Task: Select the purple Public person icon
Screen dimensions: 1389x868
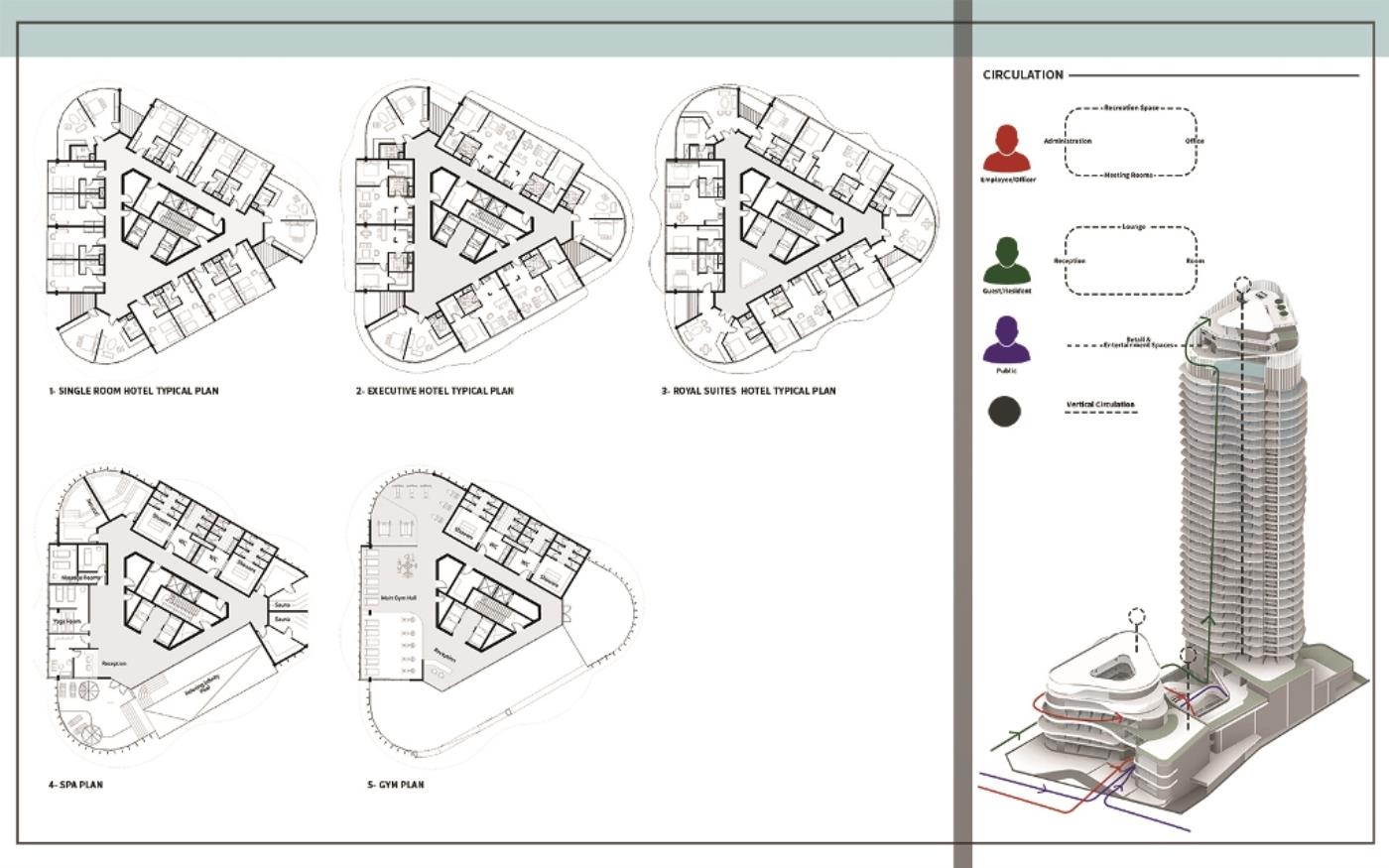Action: point(1007,340)
